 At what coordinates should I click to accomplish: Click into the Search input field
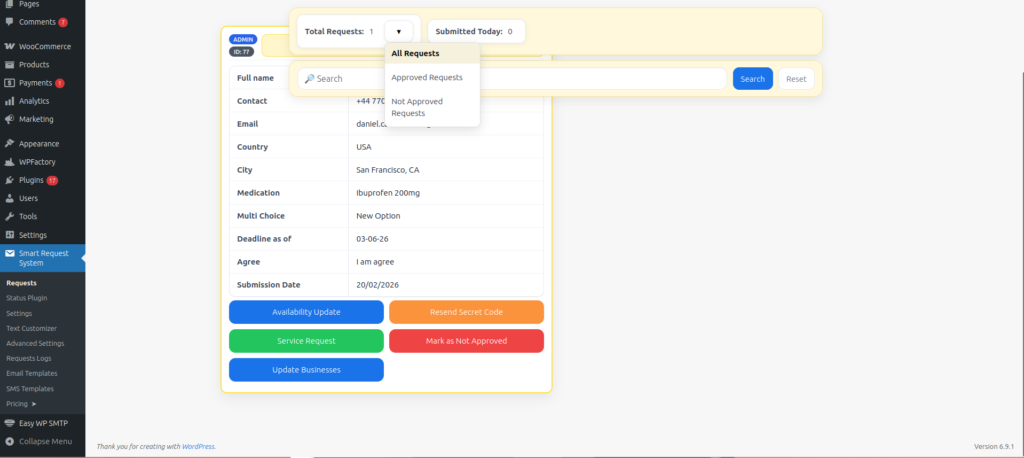[x=512, y=79]
